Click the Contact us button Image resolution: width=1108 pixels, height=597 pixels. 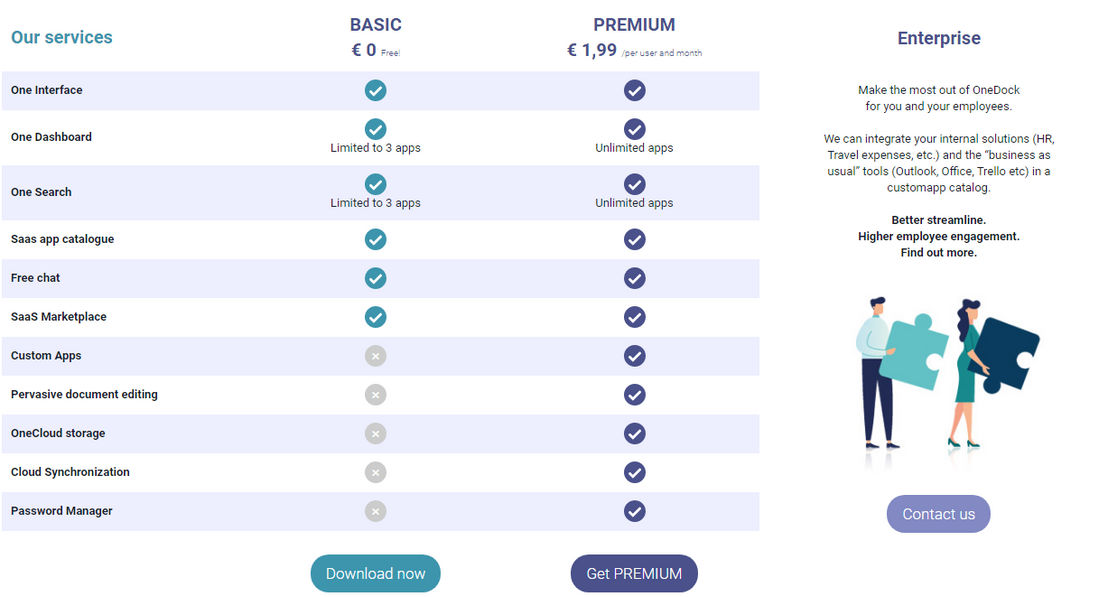(x=938, y=514)
